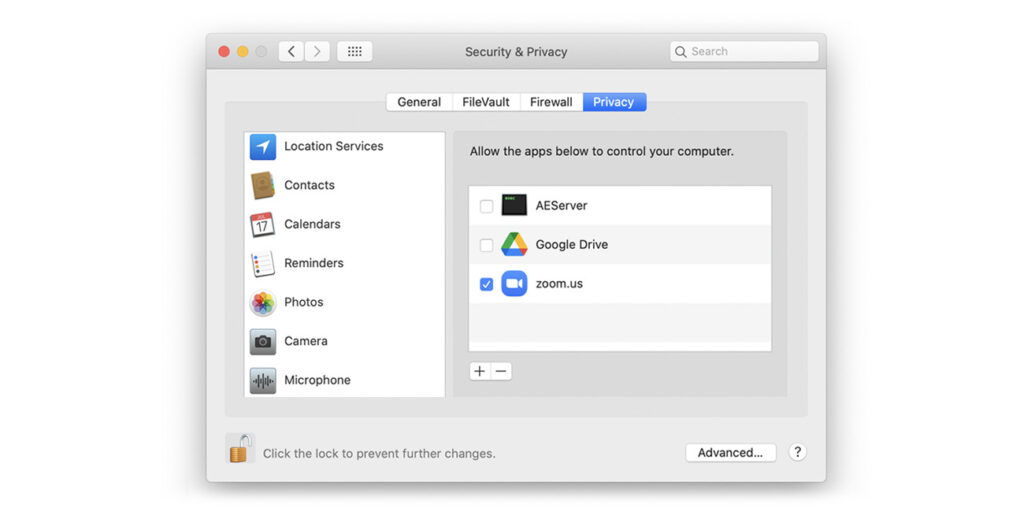Open the Reminders list icon
This screenshot has width=1024, height=512.
pos(263,264)
